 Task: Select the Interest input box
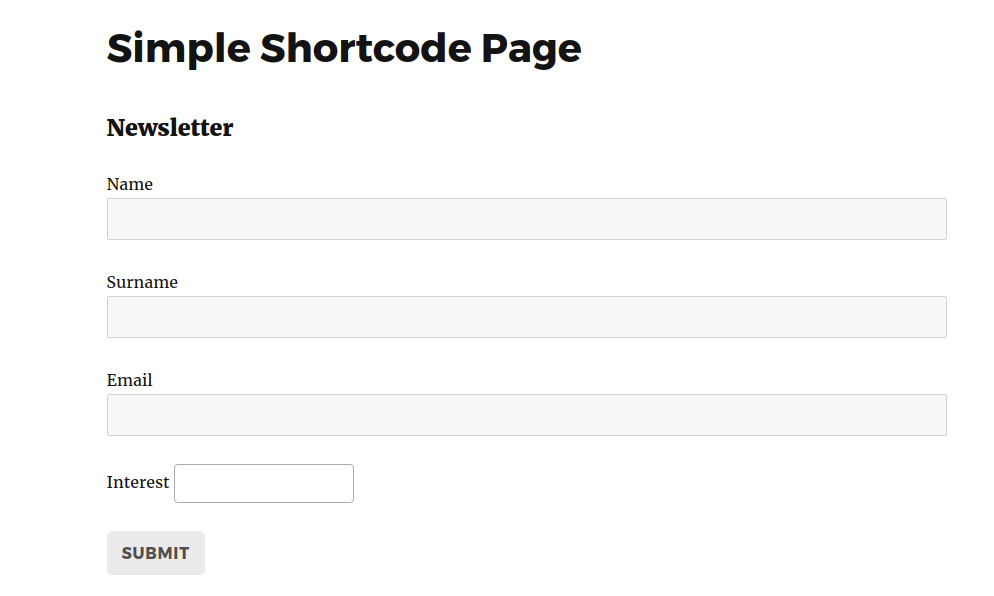click(x=264, y=484)
